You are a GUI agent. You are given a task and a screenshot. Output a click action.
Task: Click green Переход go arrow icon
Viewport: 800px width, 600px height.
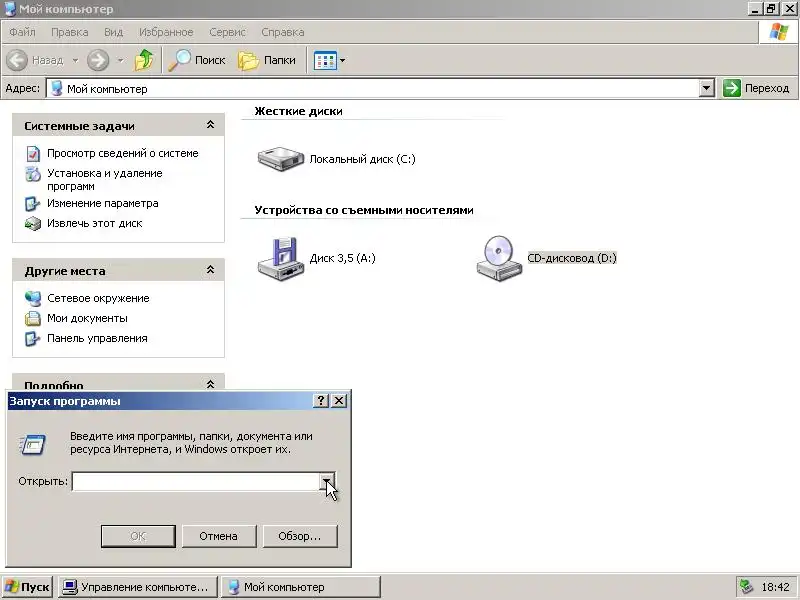coord(732,88)
